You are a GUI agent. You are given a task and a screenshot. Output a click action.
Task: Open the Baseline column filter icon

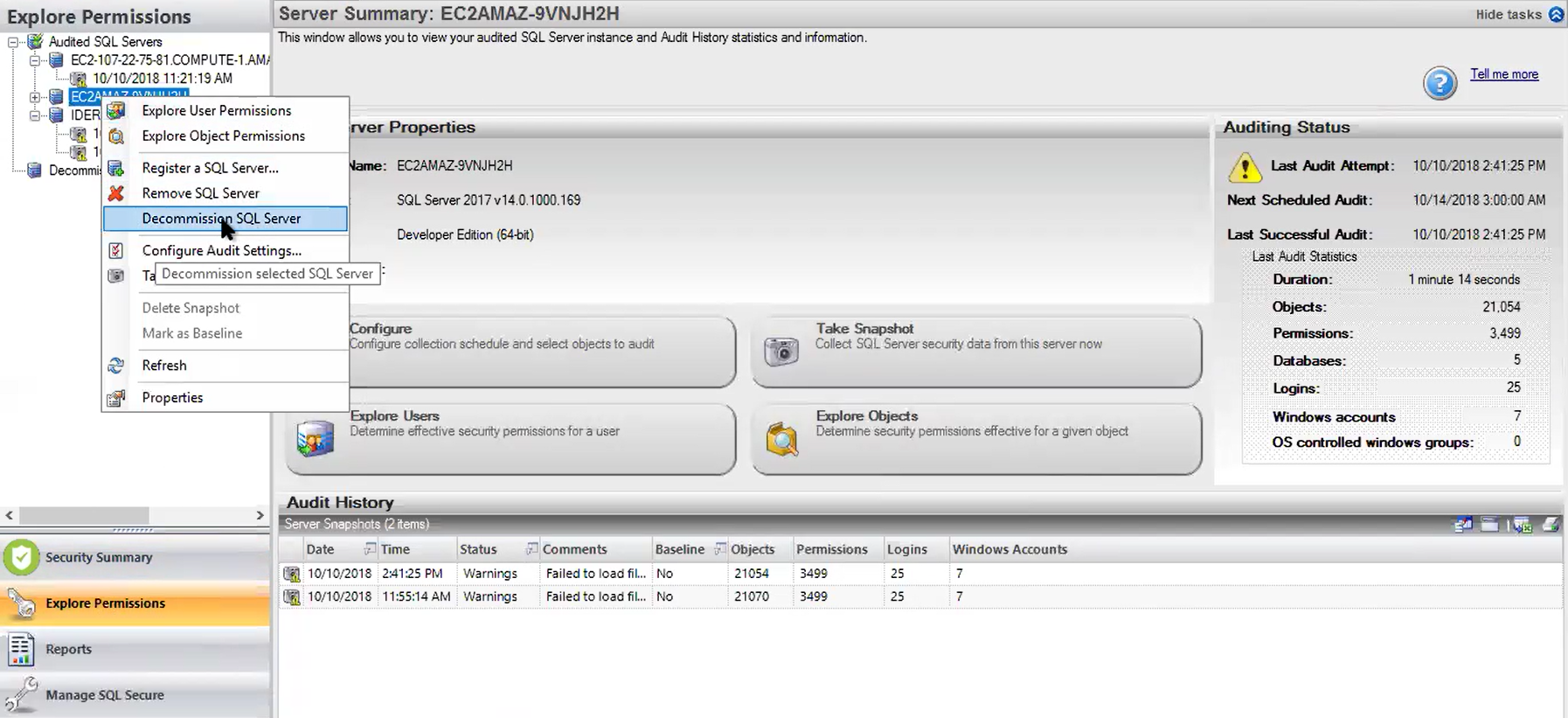[x=720, y=548]
